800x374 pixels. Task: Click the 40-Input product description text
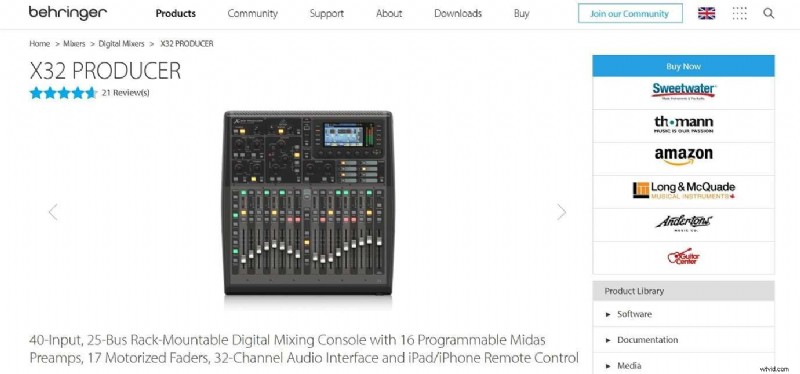click(x=304, y=348)
